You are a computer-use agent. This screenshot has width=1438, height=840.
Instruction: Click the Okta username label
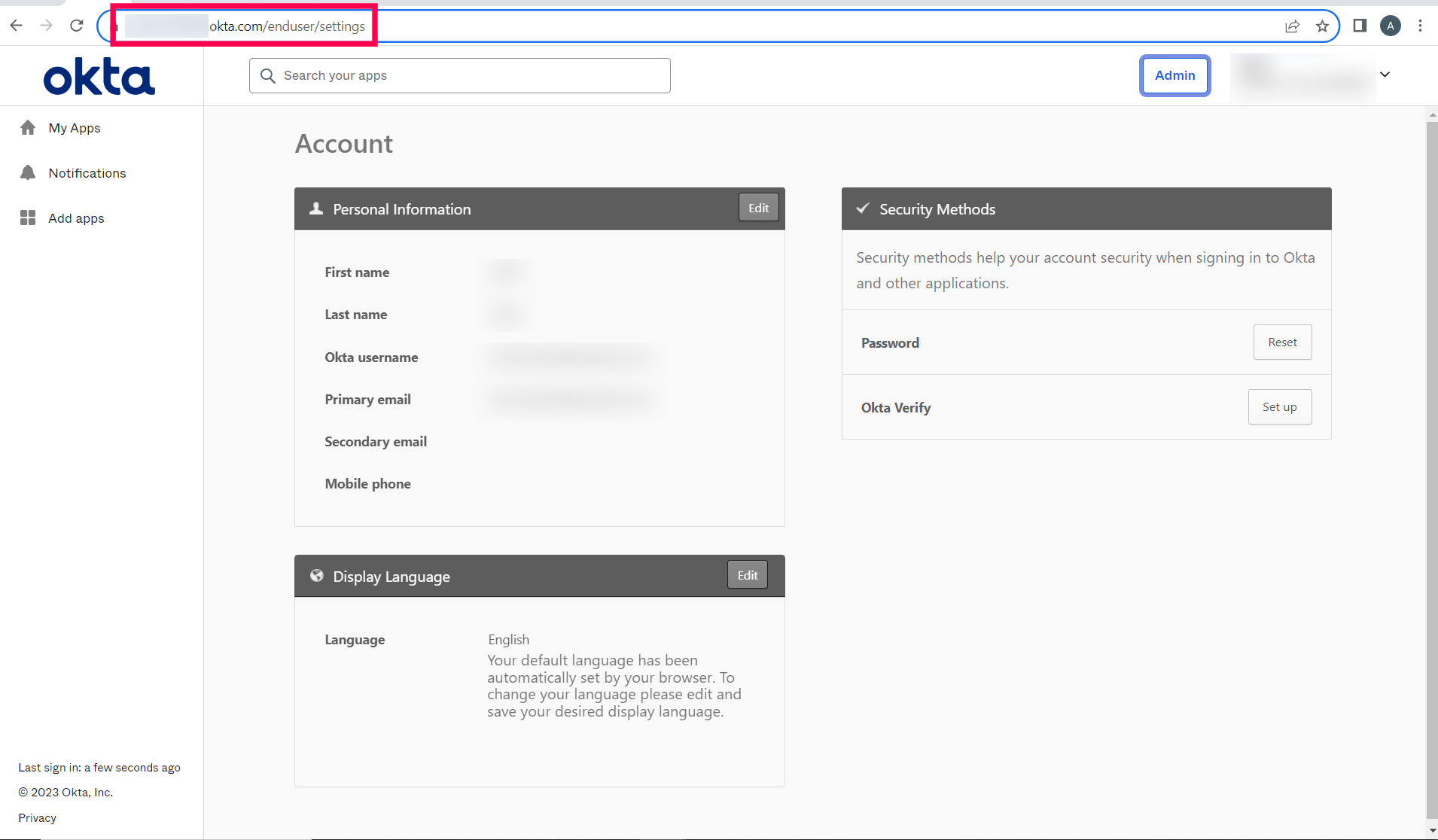pyautogui.click(x=372, y=358)
